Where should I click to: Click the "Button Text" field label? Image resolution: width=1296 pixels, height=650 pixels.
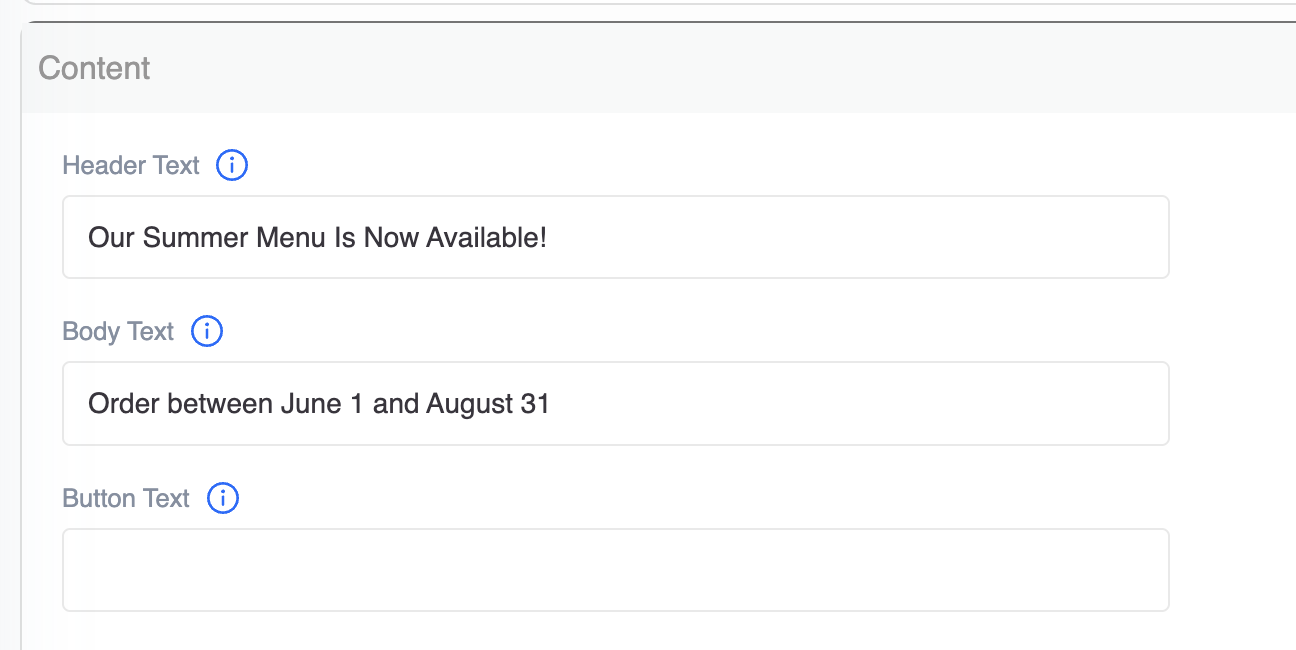(126, 498)
